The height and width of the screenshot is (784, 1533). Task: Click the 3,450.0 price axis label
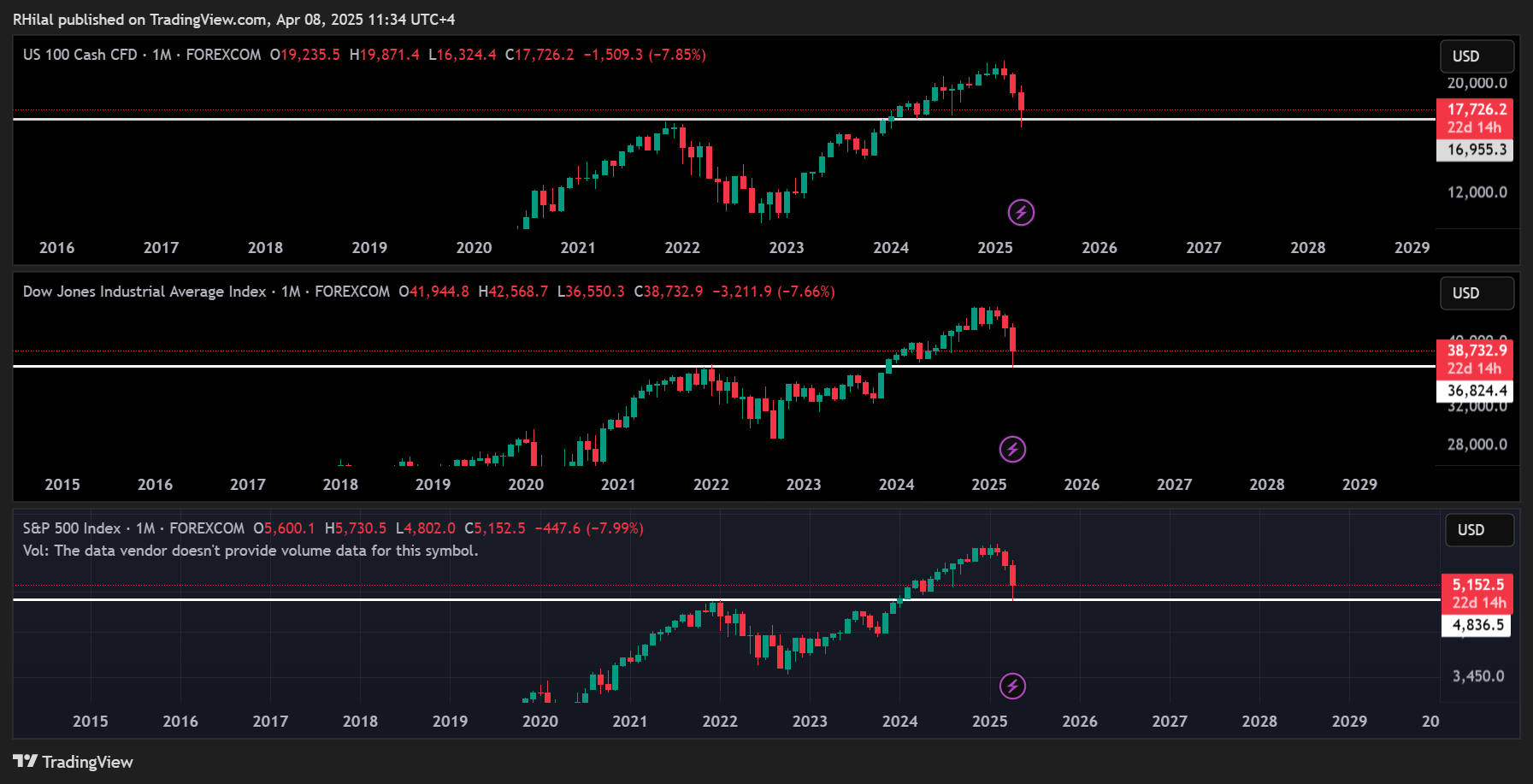pos(1478,676)
